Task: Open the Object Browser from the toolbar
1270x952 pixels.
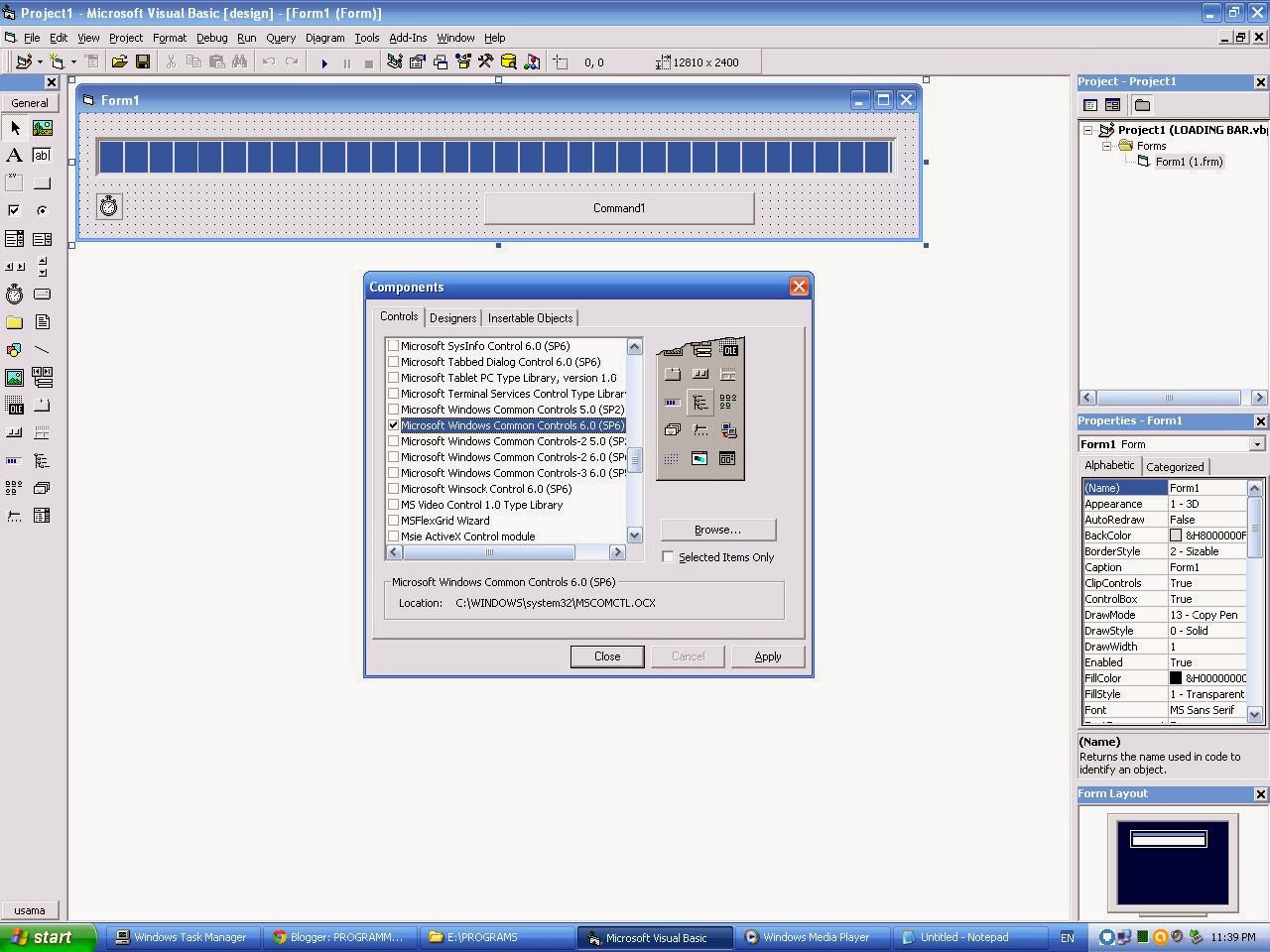Action: [x=462, y=62]
